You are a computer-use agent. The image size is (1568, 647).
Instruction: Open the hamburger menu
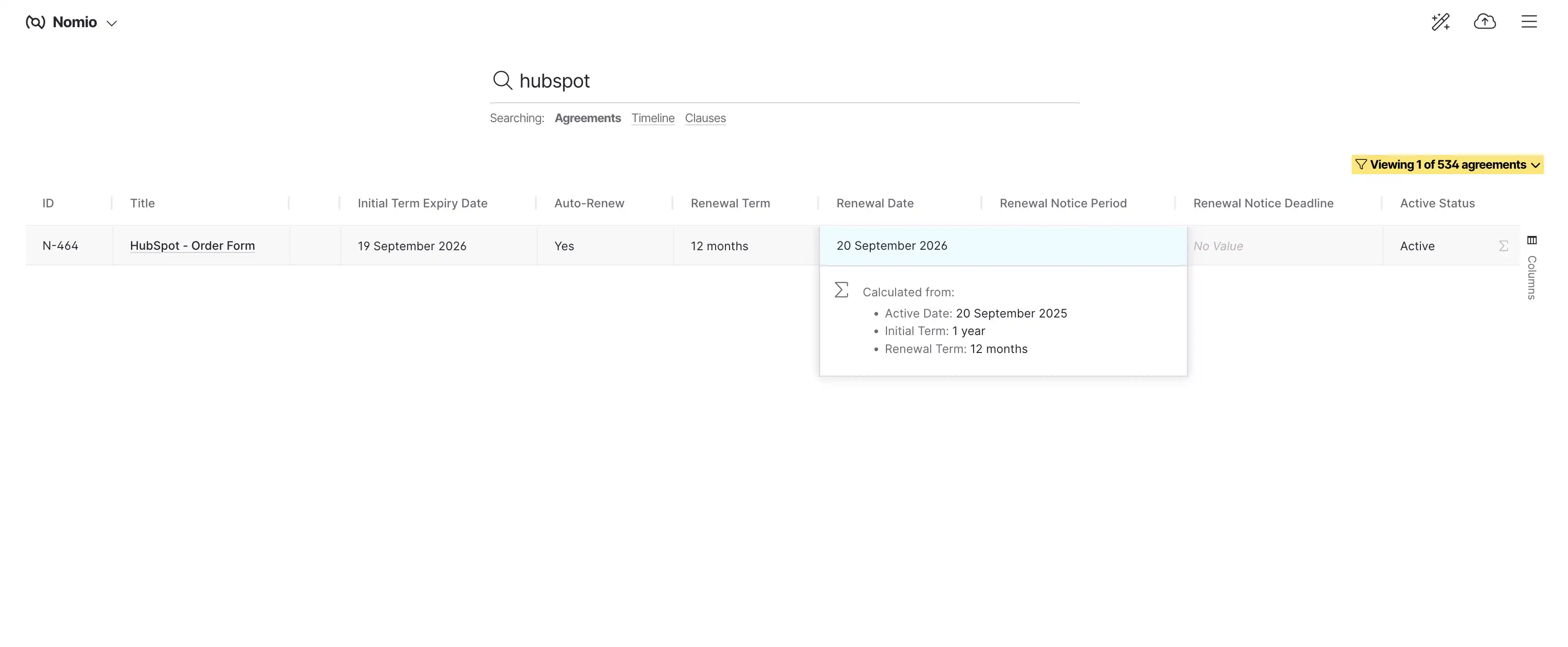[x=1529, y=22]
